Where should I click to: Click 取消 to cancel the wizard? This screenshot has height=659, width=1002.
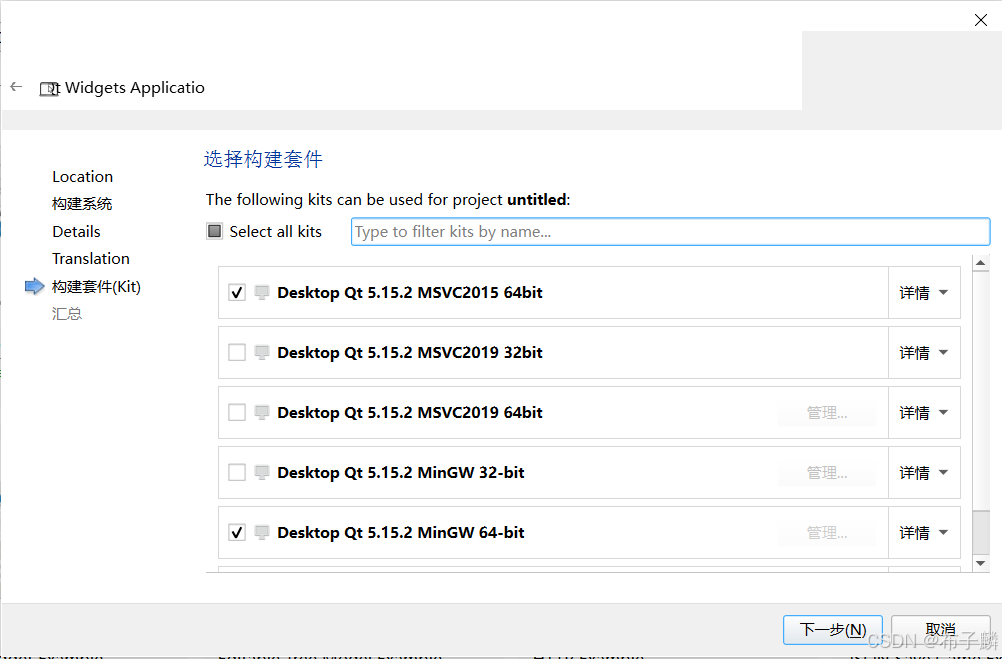[x=941, y=630]
